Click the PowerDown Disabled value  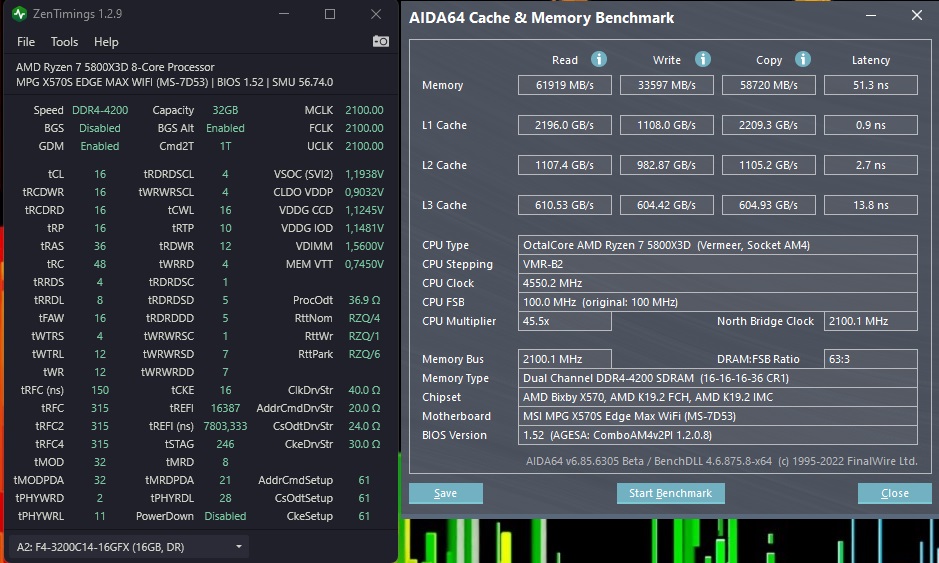pyautogui.click(x=225, y=516)
